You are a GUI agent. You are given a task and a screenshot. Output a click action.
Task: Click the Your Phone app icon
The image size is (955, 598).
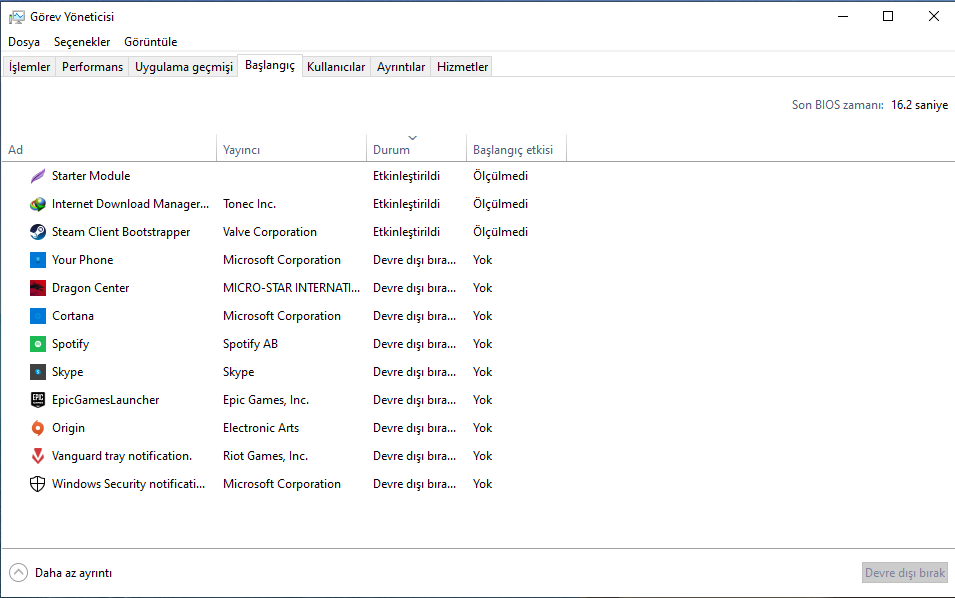click(x=38, y=260)
